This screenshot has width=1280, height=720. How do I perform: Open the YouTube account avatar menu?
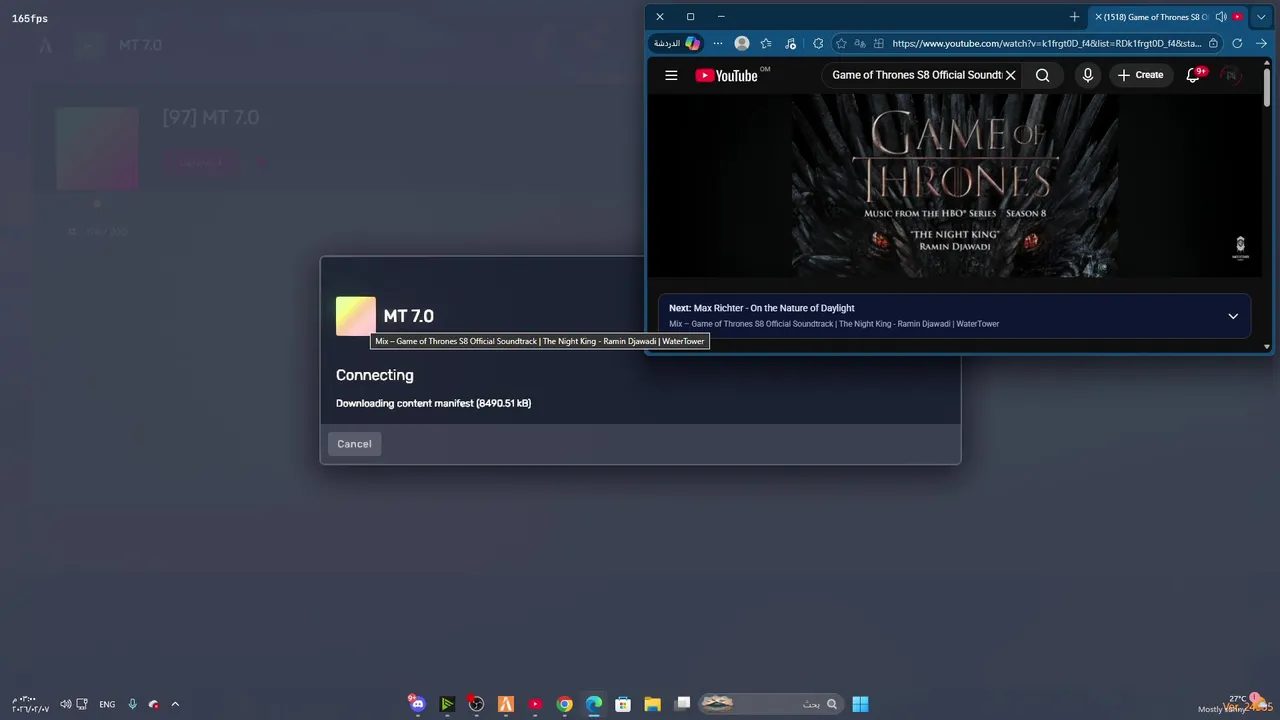(1230, 75)
